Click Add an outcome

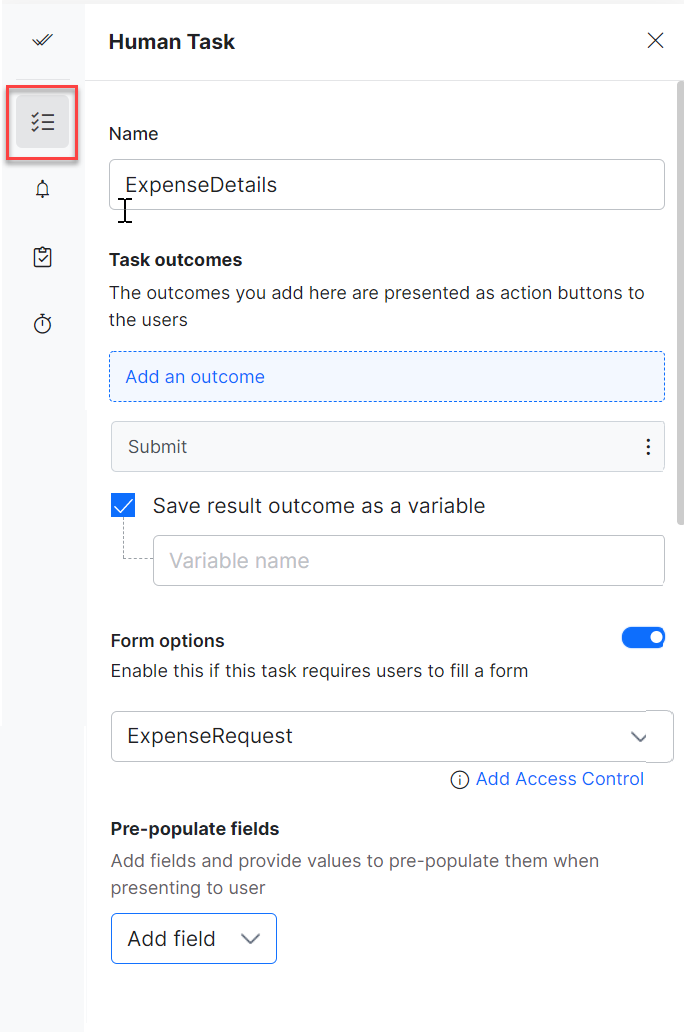(386, 377)
